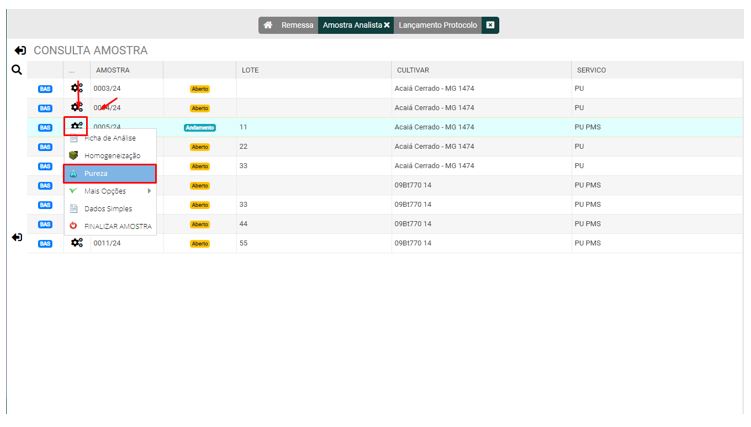Switch to the Lançamento Protocolo tab
The width and height of the screenshot is (751, 427).
click(x=437, y=25)
